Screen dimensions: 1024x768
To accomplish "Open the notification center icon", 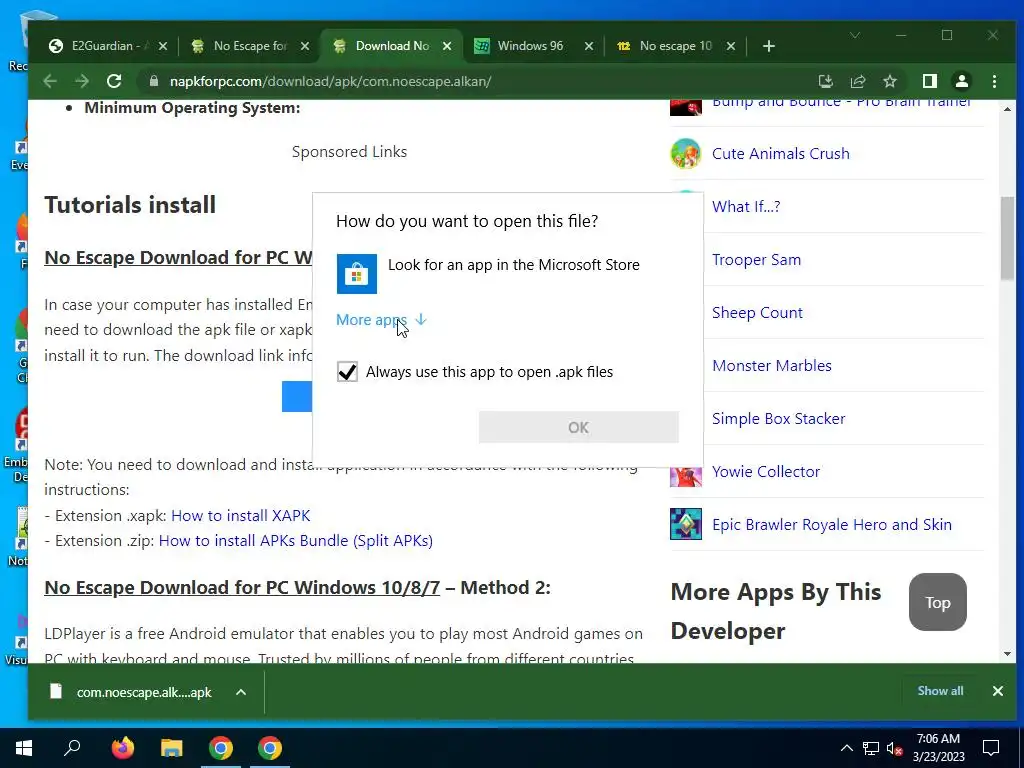I will click(x=991, y=748).
